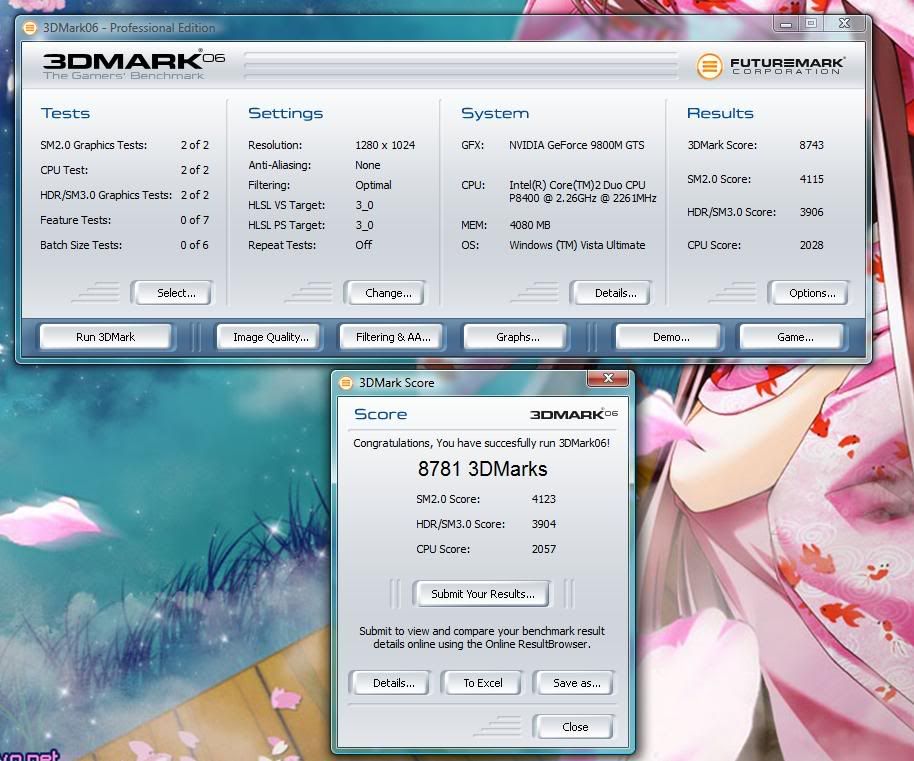Close the 3DMark06 Professional Edition window
The image size is (914, 761).
tap(844, 23)
